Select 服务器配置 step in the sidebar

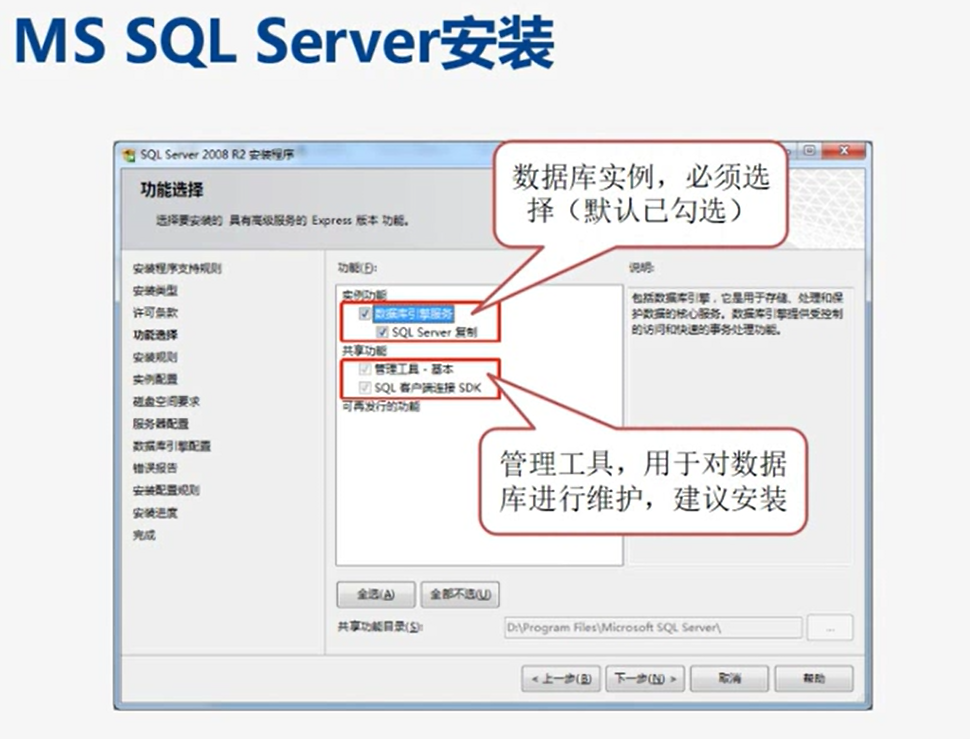(161, 423)
